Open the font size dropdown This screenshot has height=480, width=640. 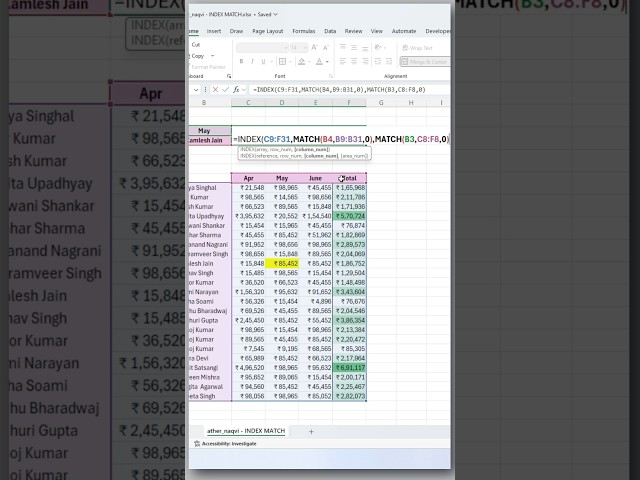click(x=305, y=48)
